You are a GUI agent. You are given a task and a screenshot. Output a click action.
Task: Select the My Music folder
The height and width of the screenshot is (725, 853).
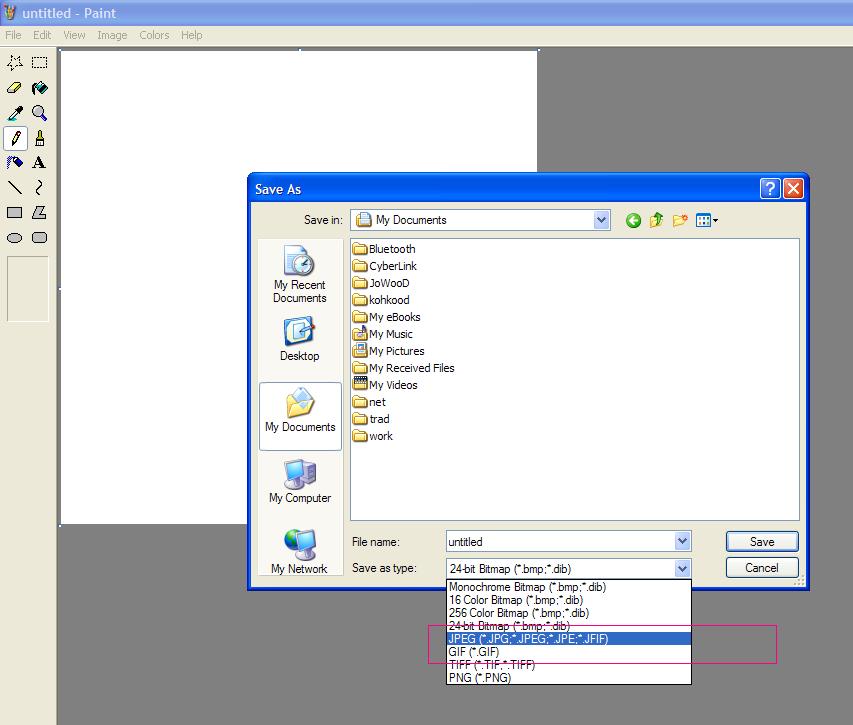[382, 334]
